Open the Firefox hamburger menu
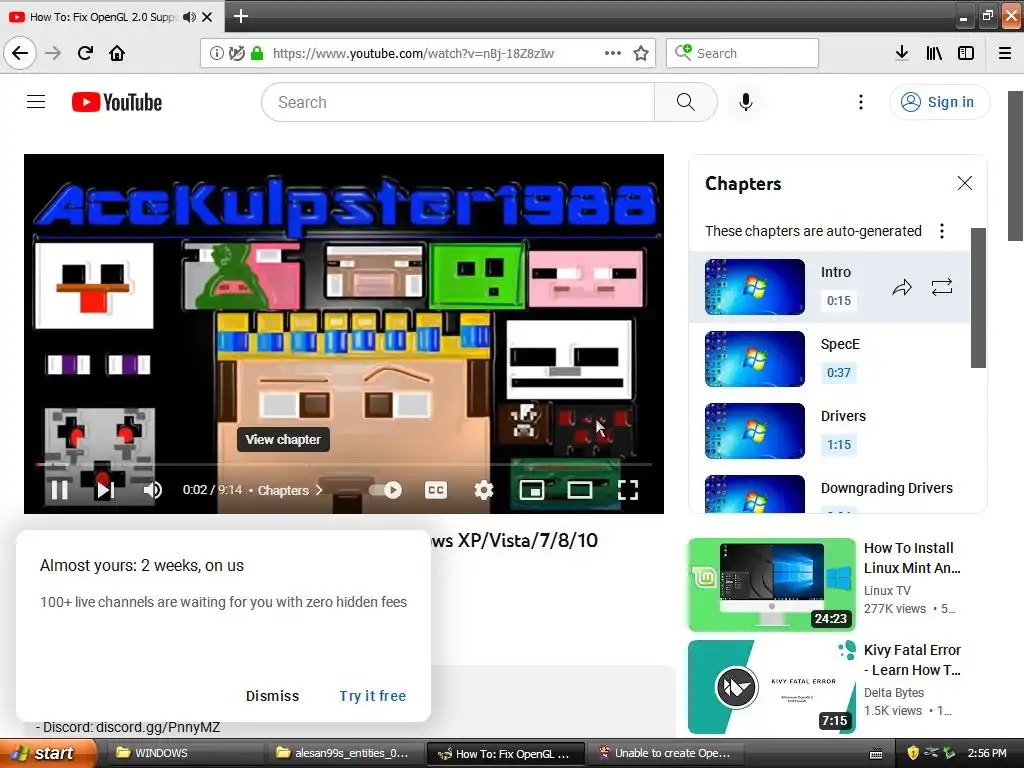1024x768 pixels. point(1005,53)
